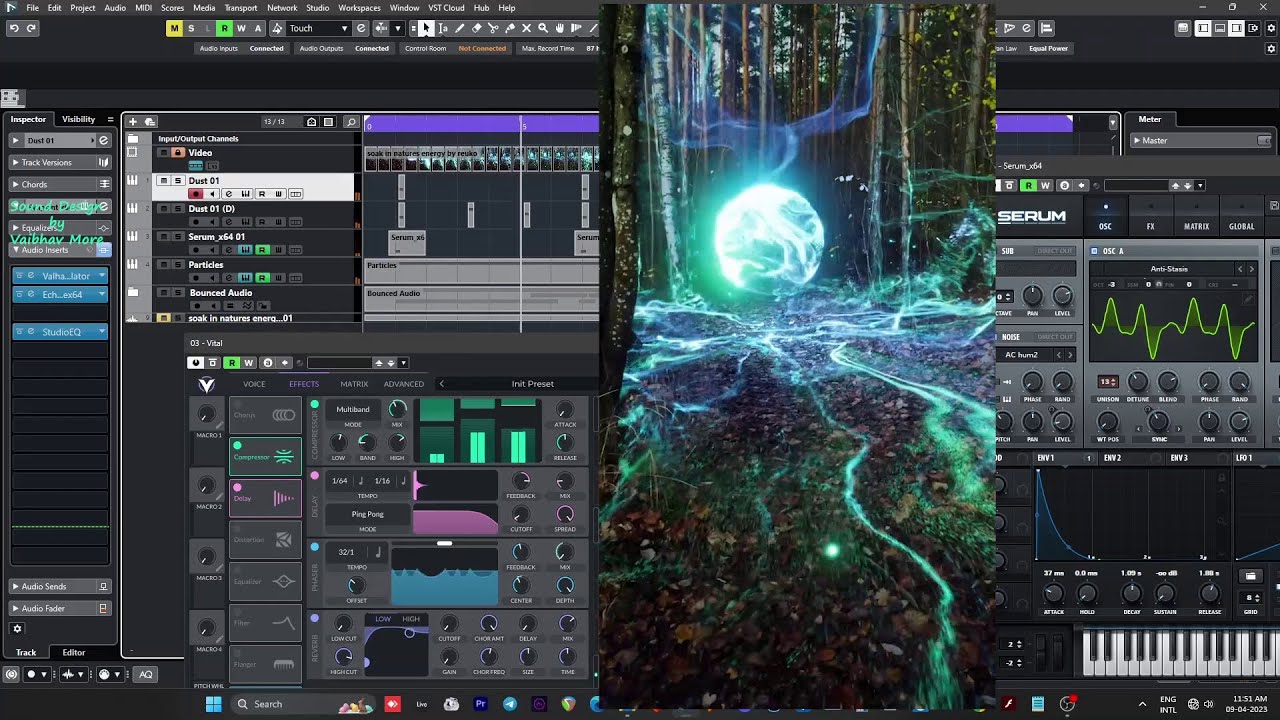Open the Vital plugin preset dropdown arrow
The width and height of the screenshot is (1280, 720).
coord(403,363)
